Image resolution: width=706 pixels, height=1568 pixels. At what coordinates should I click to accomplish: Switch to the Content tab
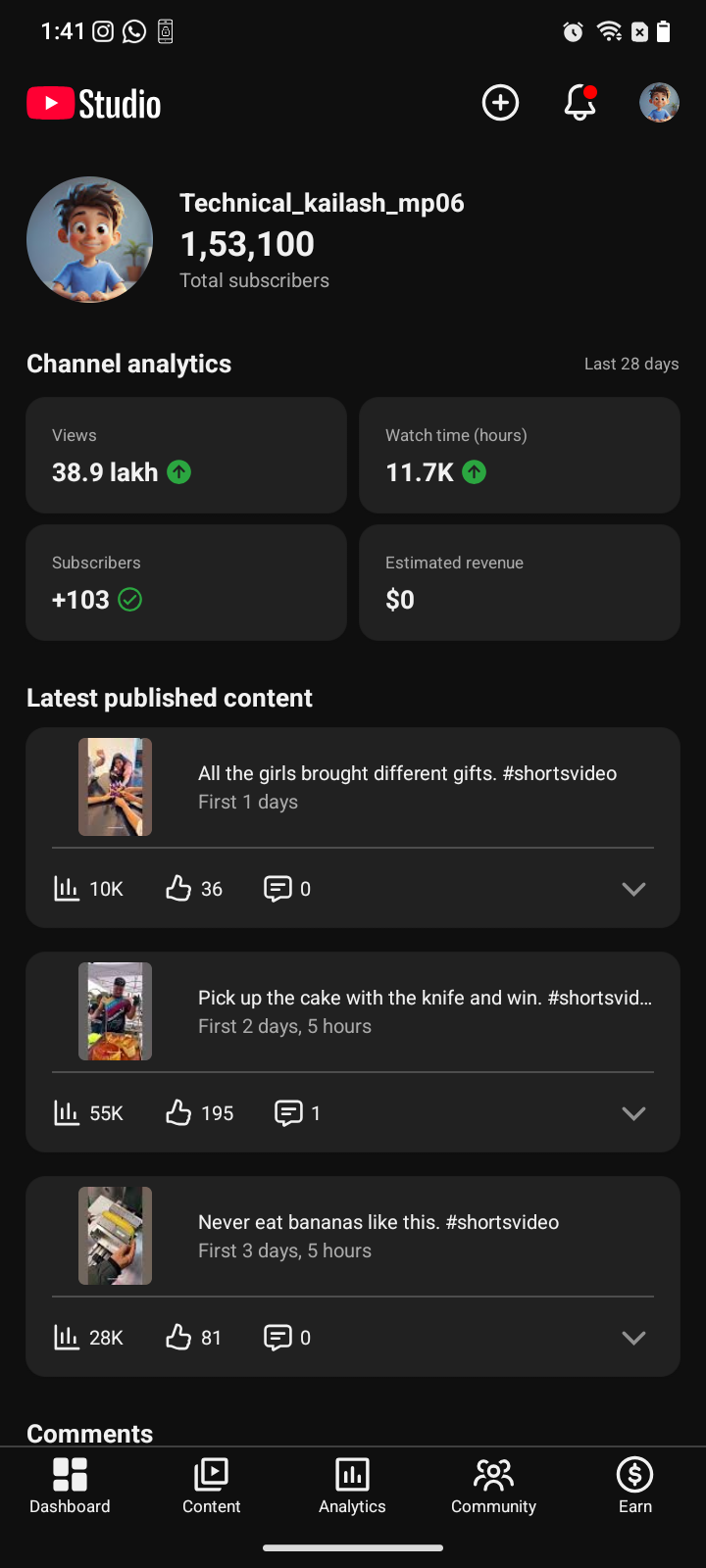(x=211, y=1486)
